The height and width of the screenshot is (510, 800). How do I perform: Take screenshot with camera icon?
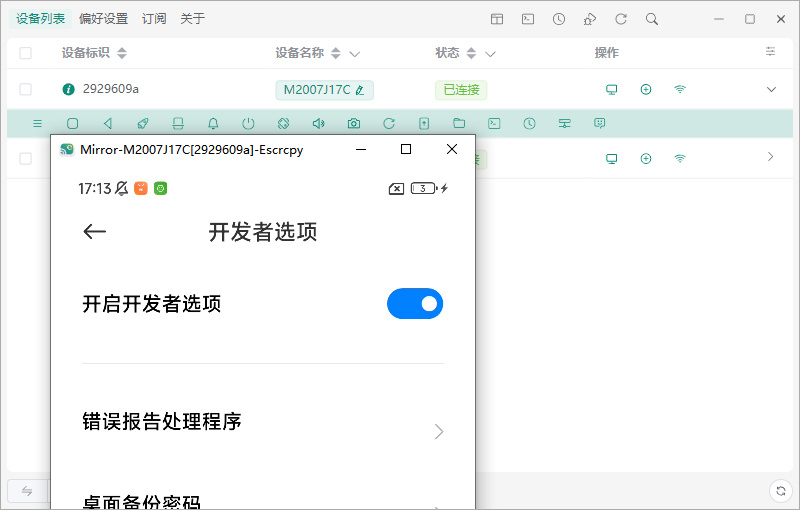(354, 123)
